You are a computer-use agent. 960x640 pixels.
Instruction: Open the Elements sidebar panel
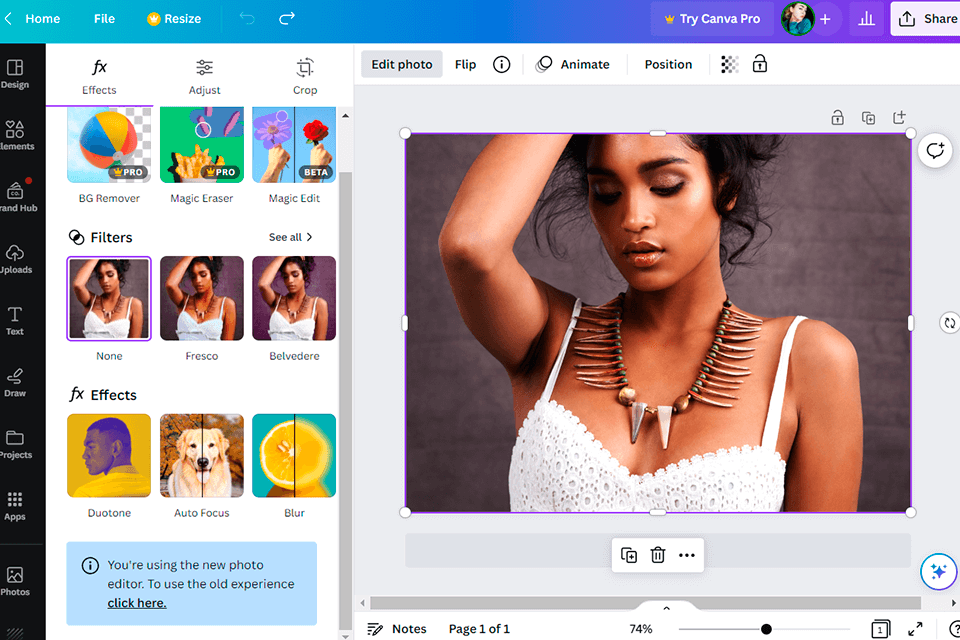coord(16,135)
